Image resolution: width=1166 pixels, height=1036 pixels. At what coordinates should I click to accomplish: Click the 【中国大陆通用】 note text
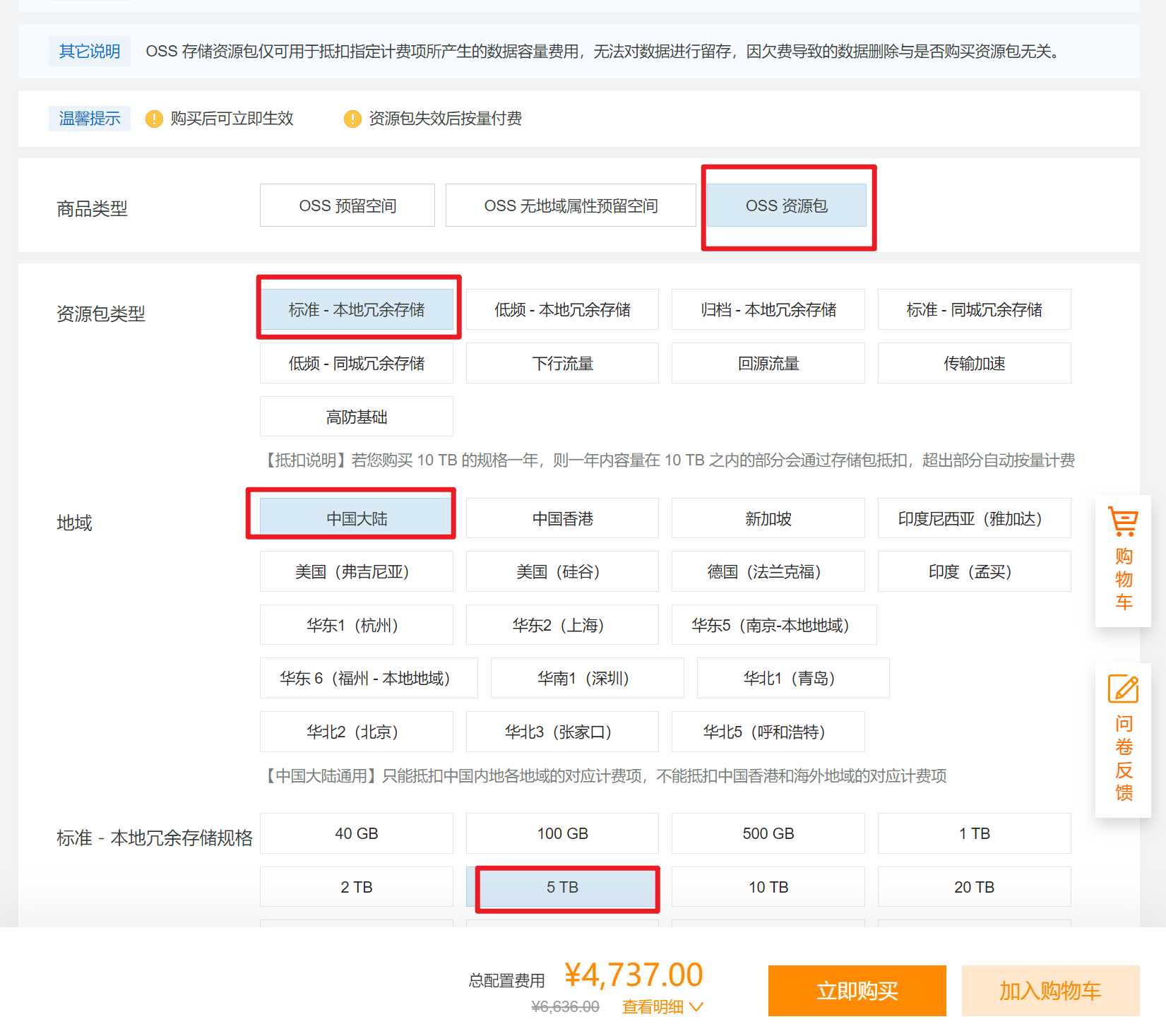pos(604,776)
